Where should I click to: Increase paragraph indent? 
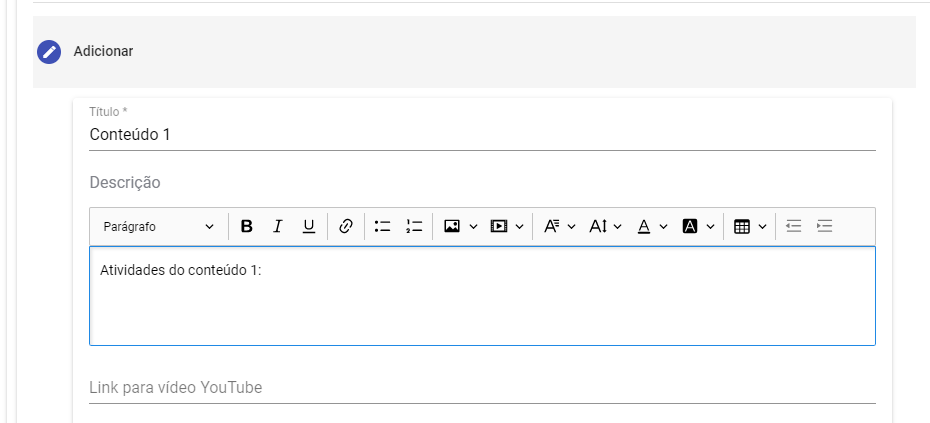tap(824, 227)
